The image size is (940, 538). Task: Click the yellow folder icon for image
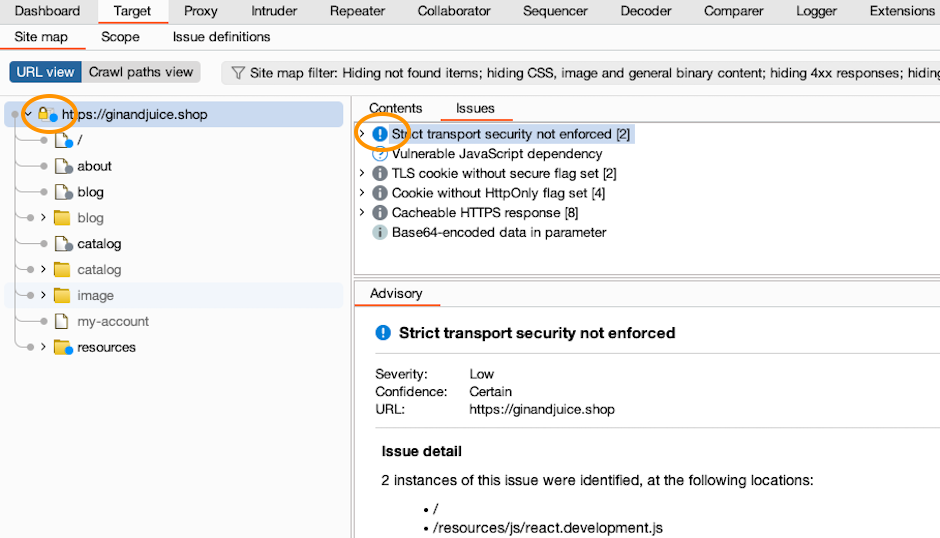pyautogui.click(x=62, y=296)
